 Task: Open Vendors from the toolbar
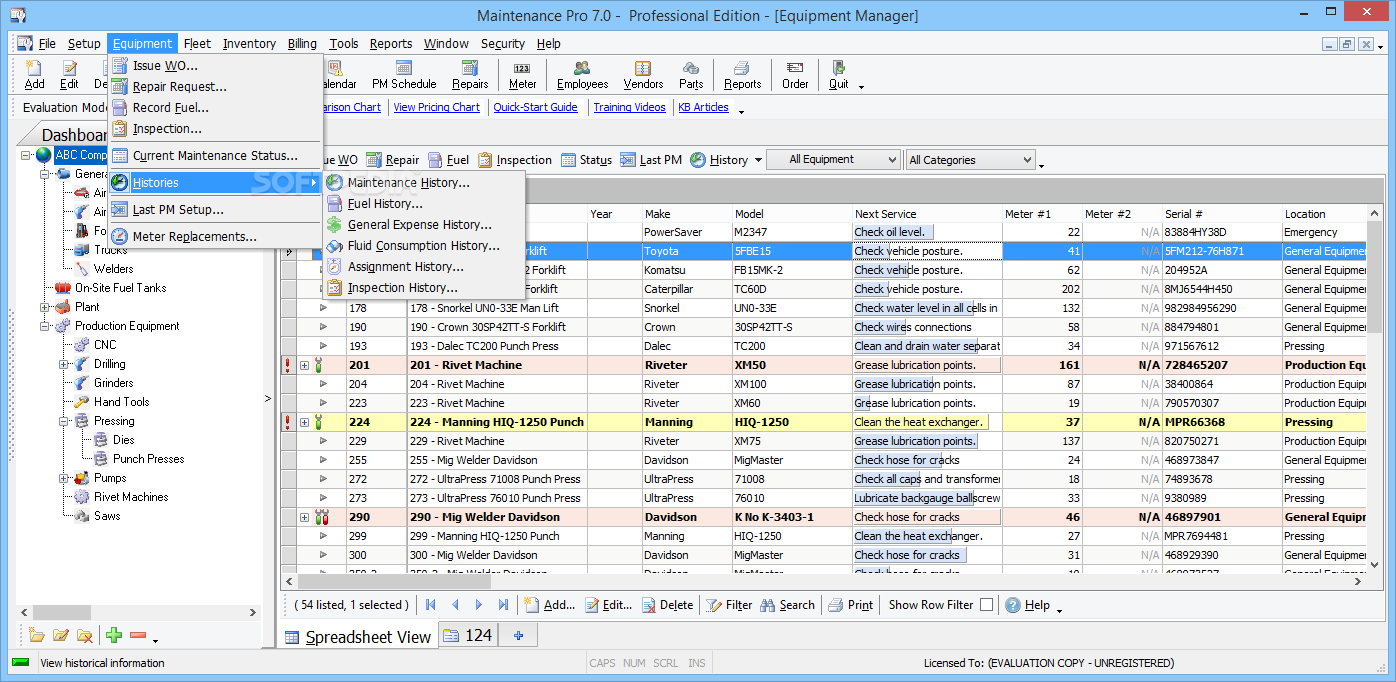click(x=643, y=75)
